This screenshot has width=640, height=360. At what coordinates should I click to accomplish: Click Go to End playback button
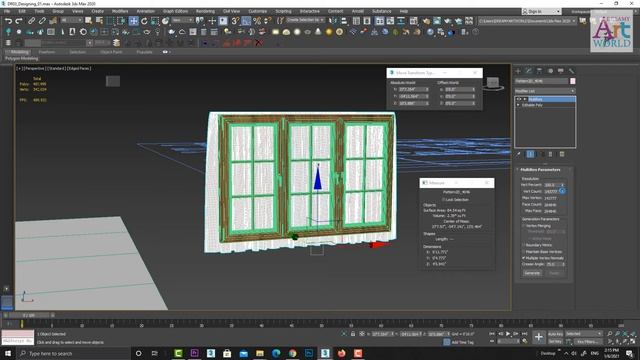pyautogui.click(x=524, y=334)
